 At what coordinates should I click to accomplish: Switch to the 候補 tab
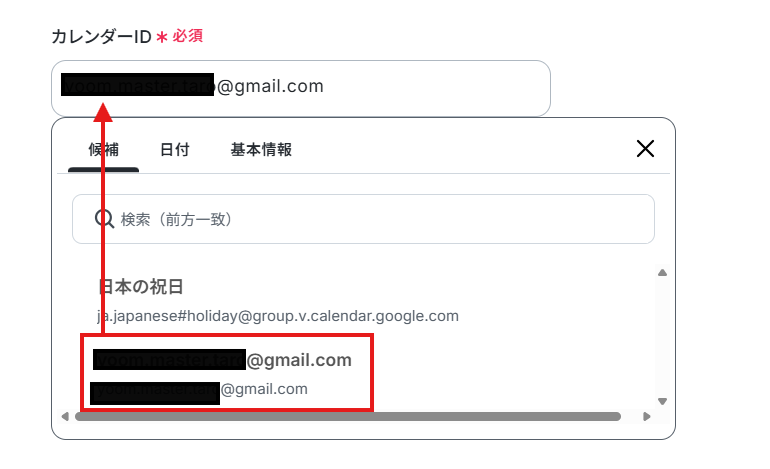(x=104, y=149)
